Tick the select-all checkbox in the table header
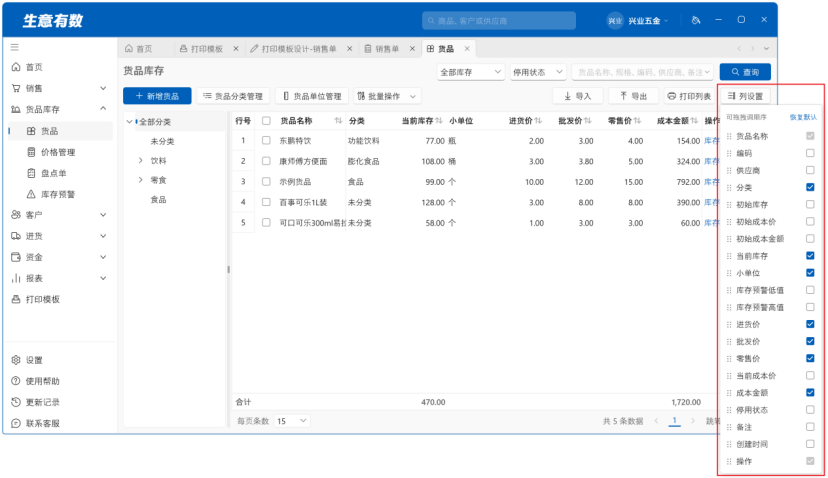The image size is (828, 478). 266,121
